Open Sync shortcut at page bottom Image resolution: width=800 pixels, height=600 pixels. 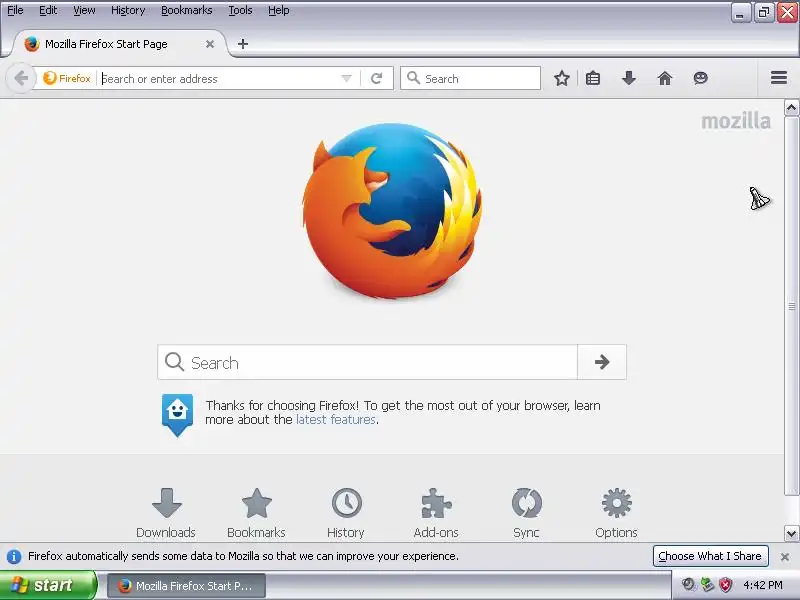[x=527, y=513]
